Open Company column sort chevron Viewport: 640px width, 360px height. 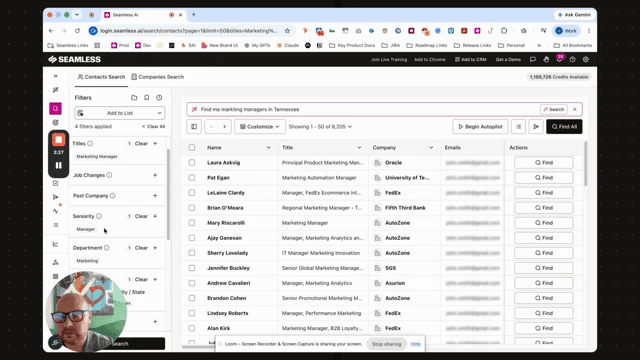431,147
